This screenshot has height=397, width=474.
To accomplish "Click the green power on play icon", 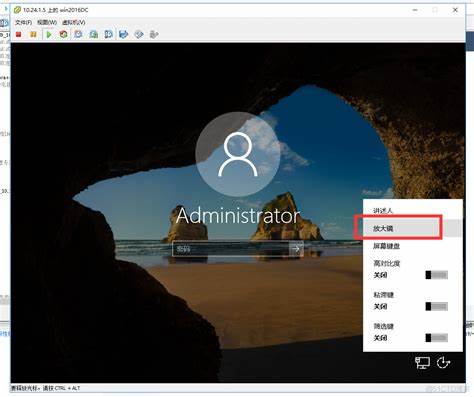I will (49, 34).
